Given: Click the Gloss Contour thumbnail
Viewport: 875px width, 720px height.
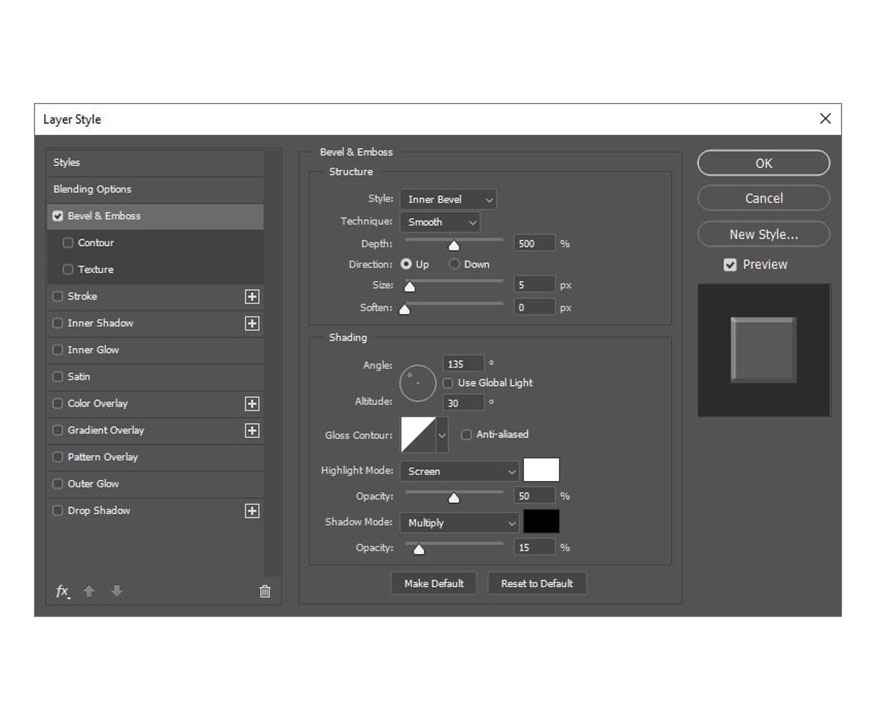Looking at the screenshot, I should click(419, 434).
